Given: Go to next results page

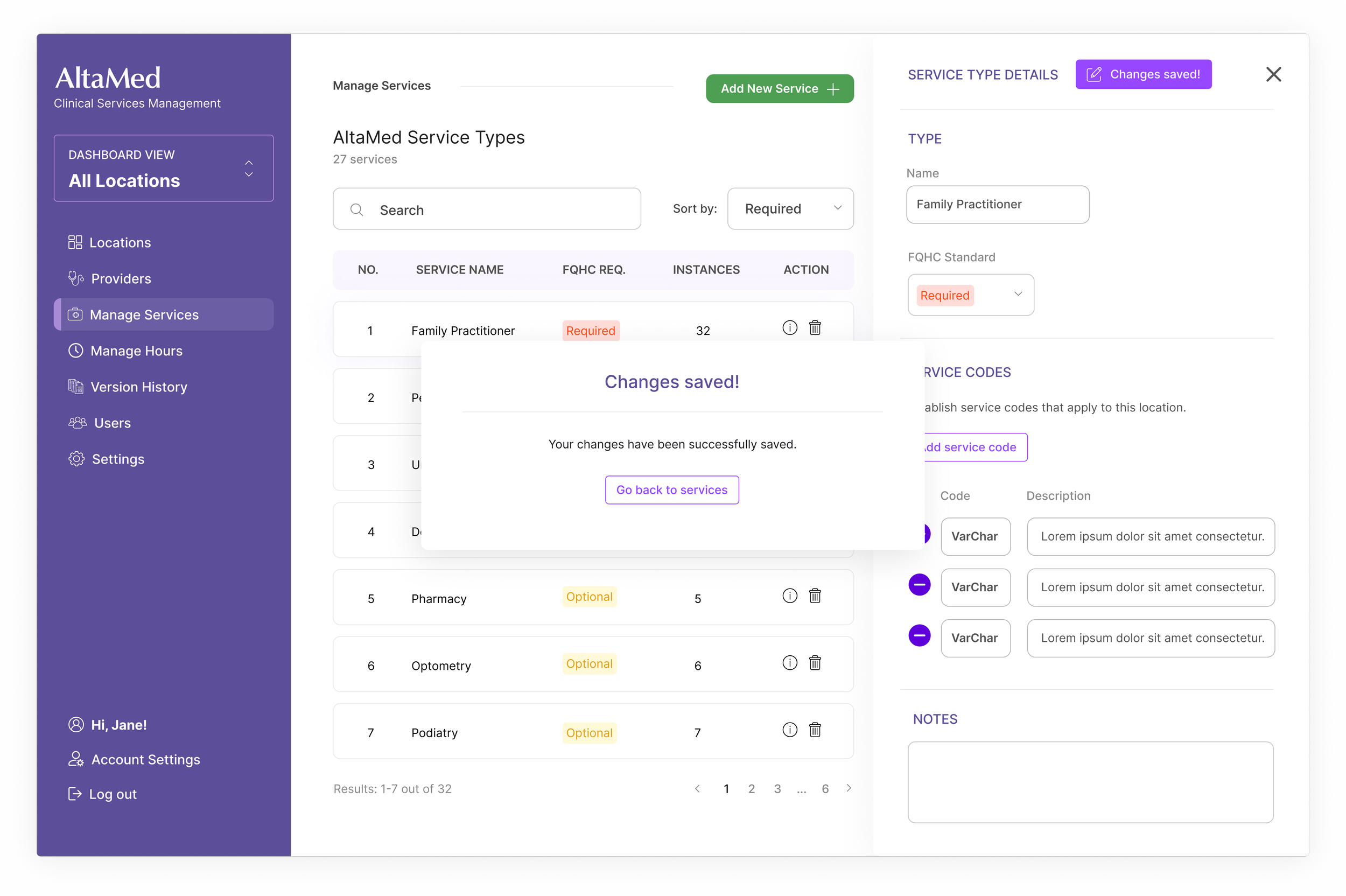Looking at the screenshot, I should pos(849,788).
